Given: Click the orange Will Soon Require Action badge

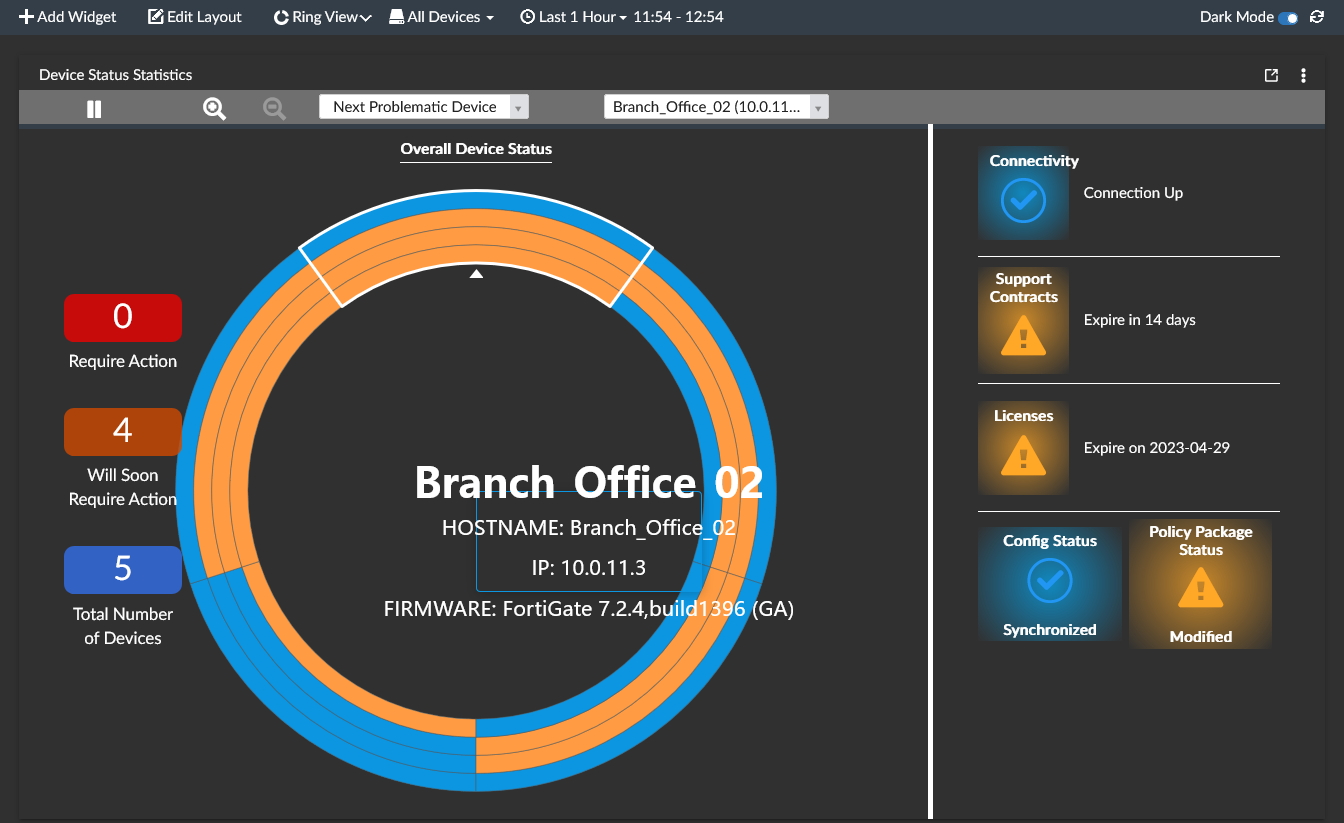Looking at the screenshot, I should coord(123,431).
